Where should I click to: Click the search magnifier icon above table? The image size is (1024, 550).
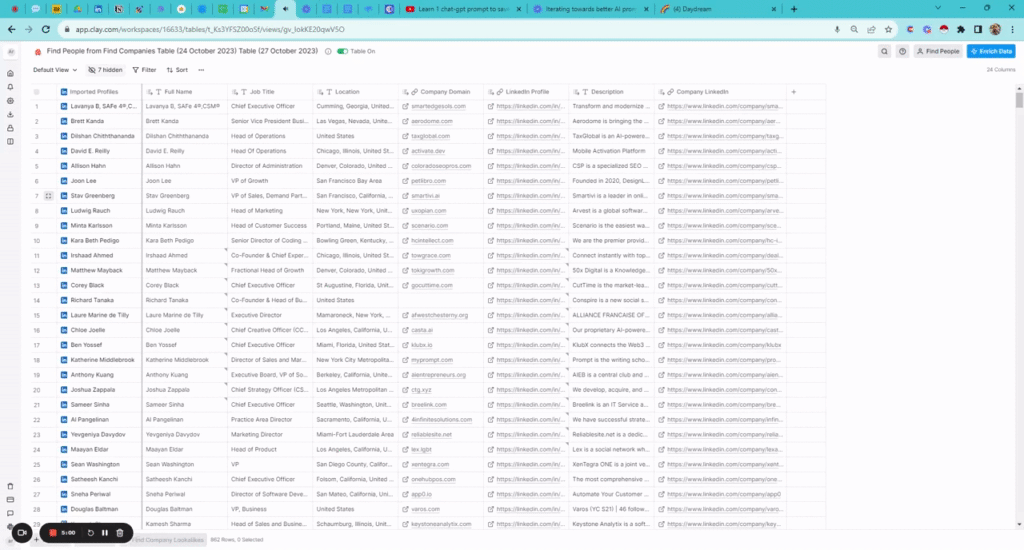[x=885, y=51]
